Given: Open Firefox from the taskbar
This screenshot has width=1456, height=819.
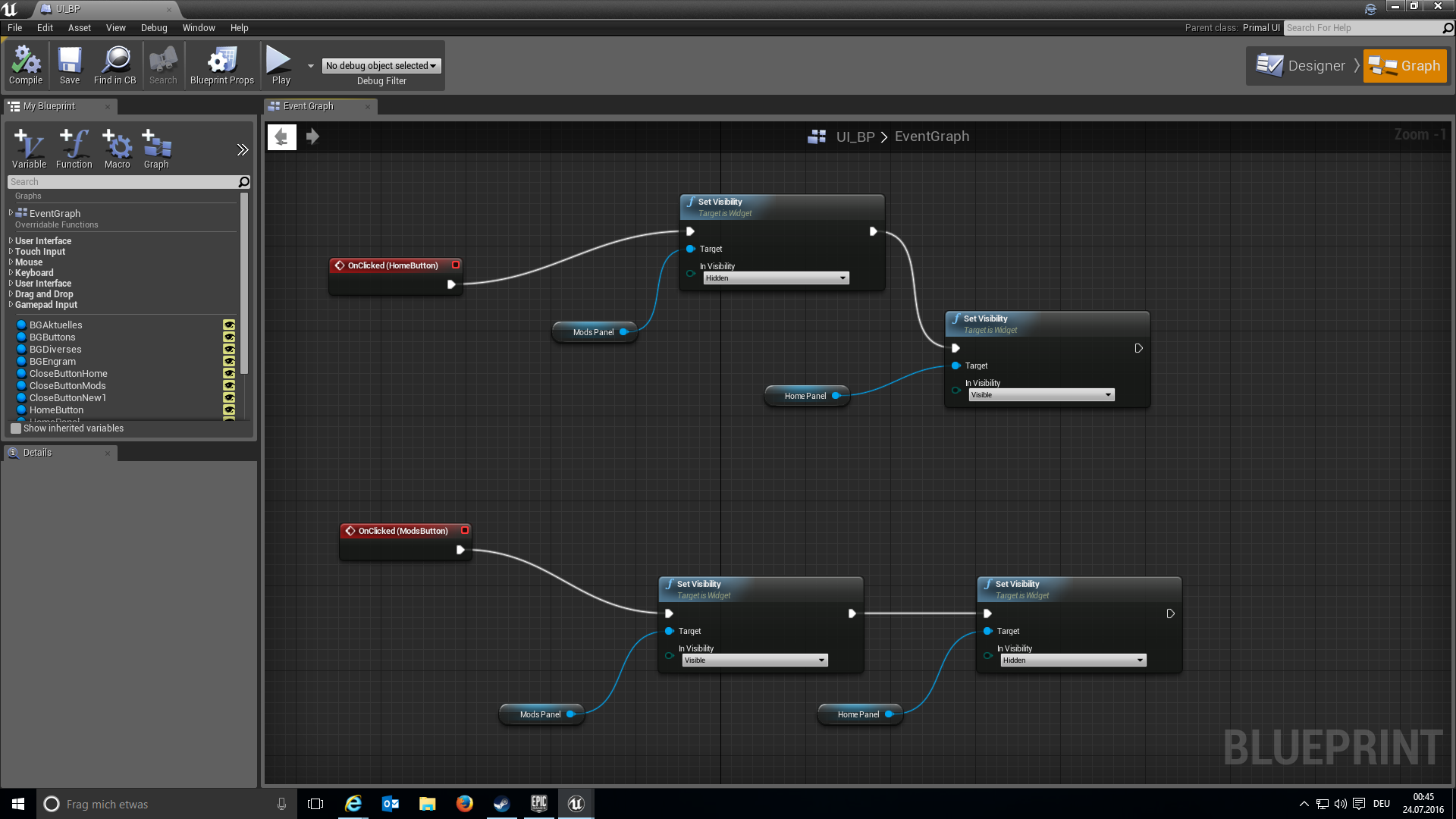Looking at the screenshot, I should pos(465,804).
